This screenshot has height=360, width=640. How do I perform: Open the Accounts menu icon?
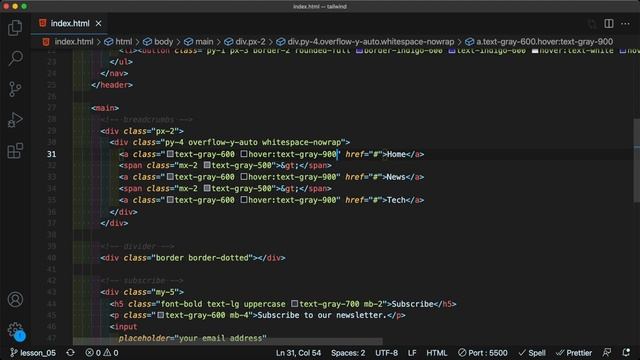pos(15,300)
